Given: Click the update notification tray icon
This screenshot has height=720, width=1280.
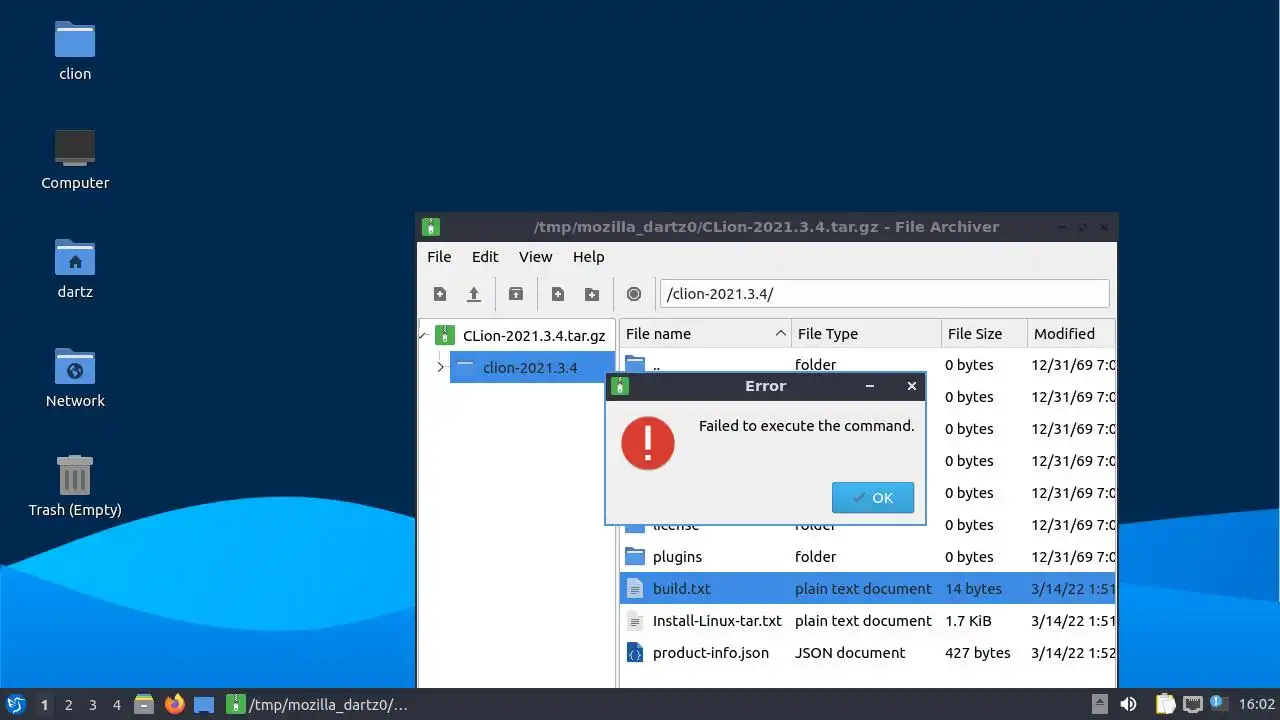Looking at the screenshot, I should tap(1218, 704).
